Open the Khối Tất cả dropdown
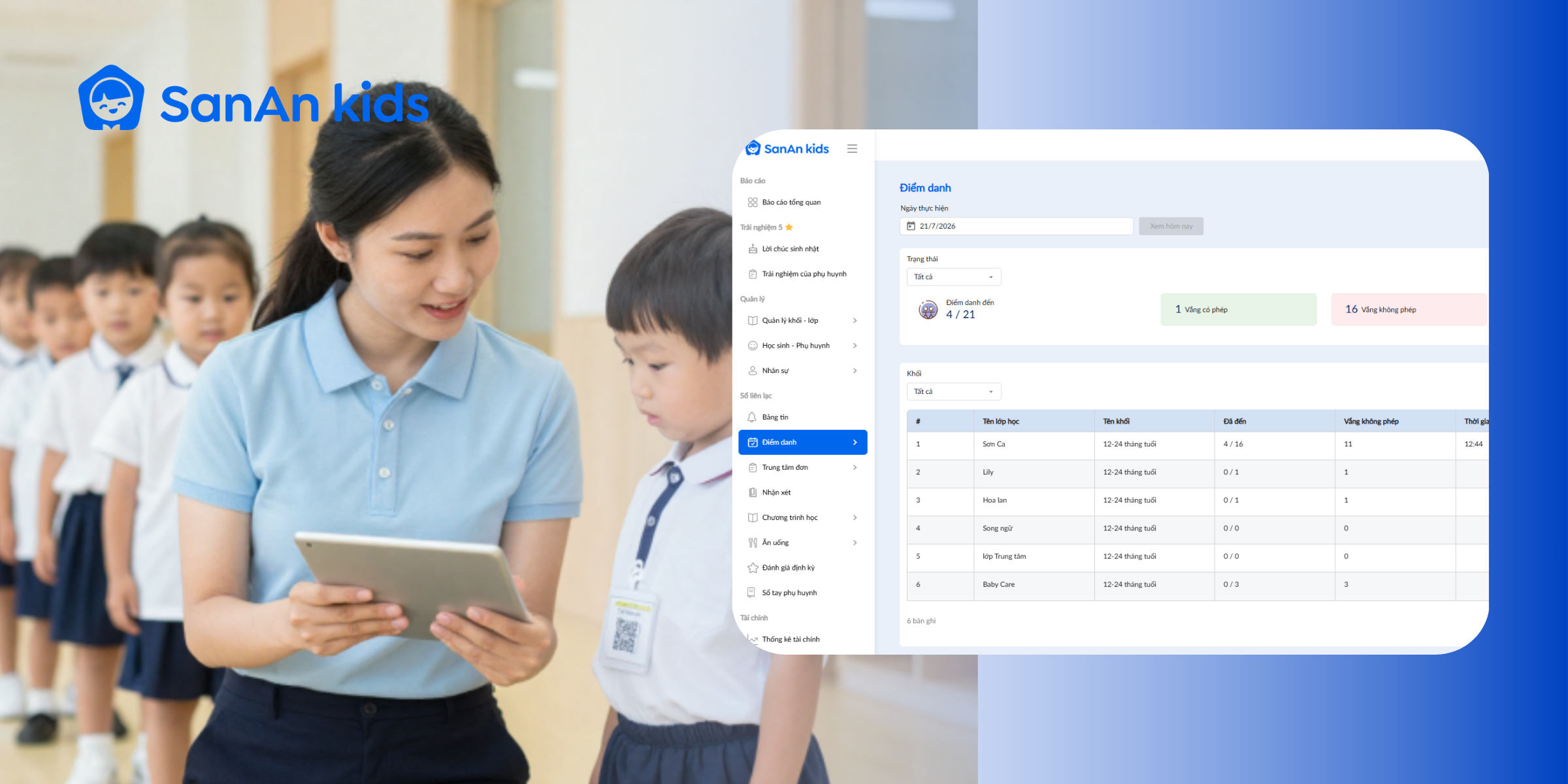The width and height of the screenshot is (1568, 784). coord(954,391)
